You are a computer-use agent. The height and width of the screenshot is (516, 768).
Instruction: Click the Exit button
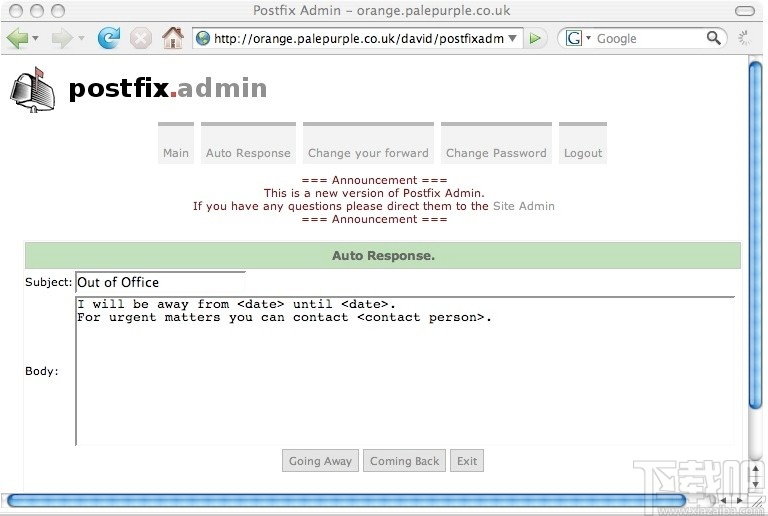tap(467, 461)
